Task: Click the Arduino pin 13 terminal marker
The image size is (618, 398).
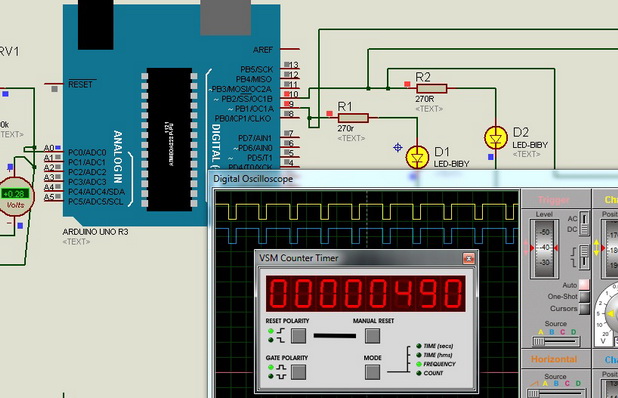Action: [287, 65]
